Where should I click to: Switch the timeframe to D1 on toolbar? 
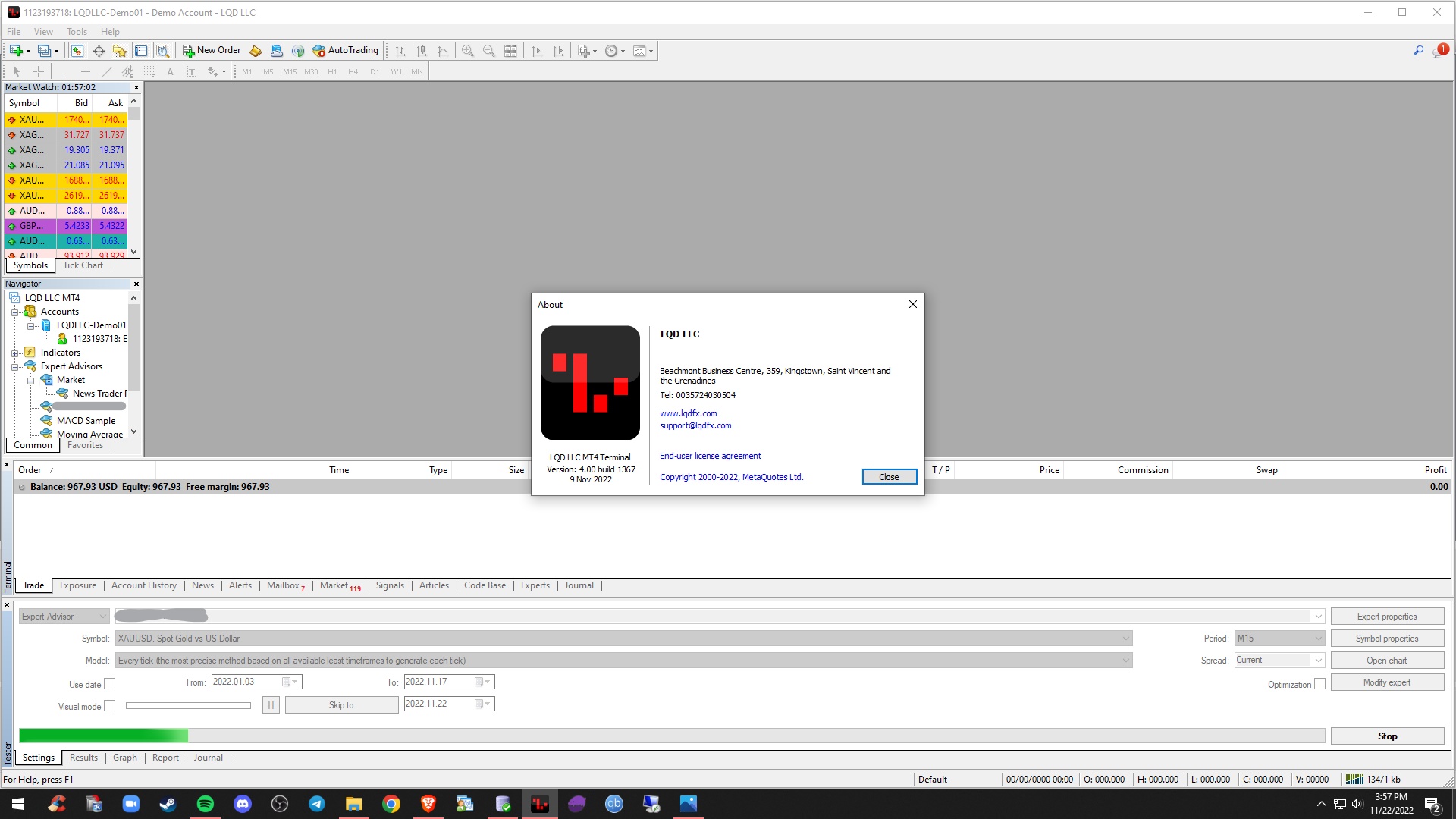[375, 71]
